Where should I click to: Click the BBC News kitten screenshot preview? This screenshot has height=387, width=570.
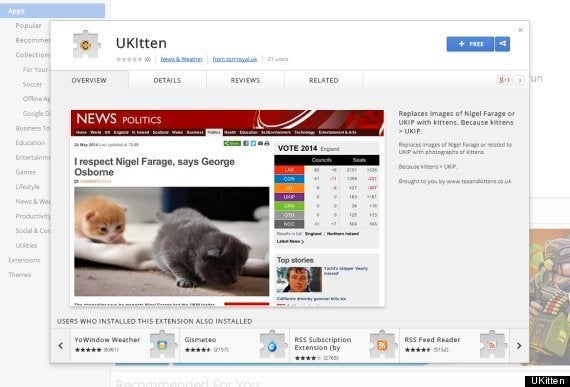coord(227,208)
